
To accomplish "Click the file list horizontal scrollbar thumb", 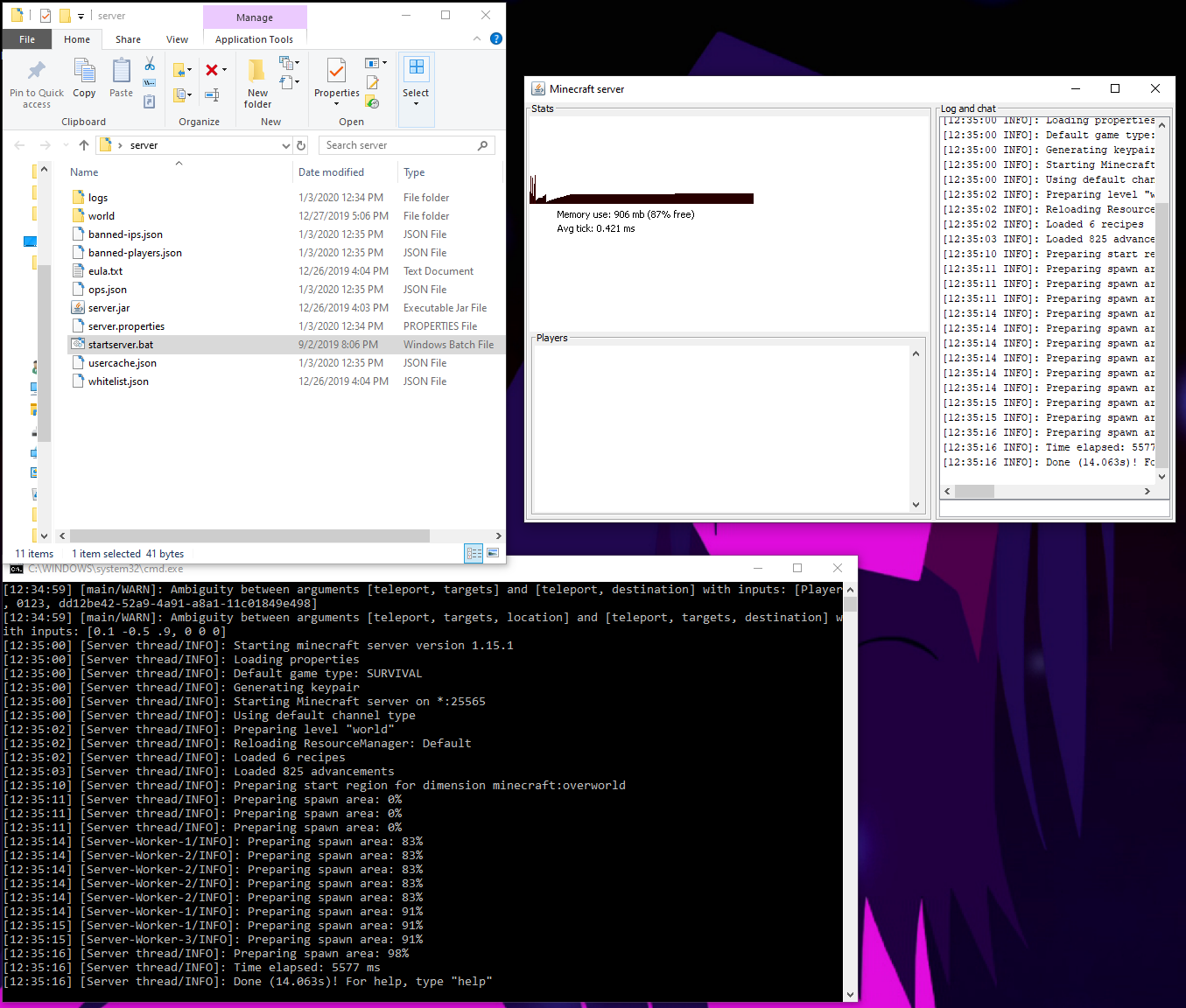I will click(x=249, y=535).
